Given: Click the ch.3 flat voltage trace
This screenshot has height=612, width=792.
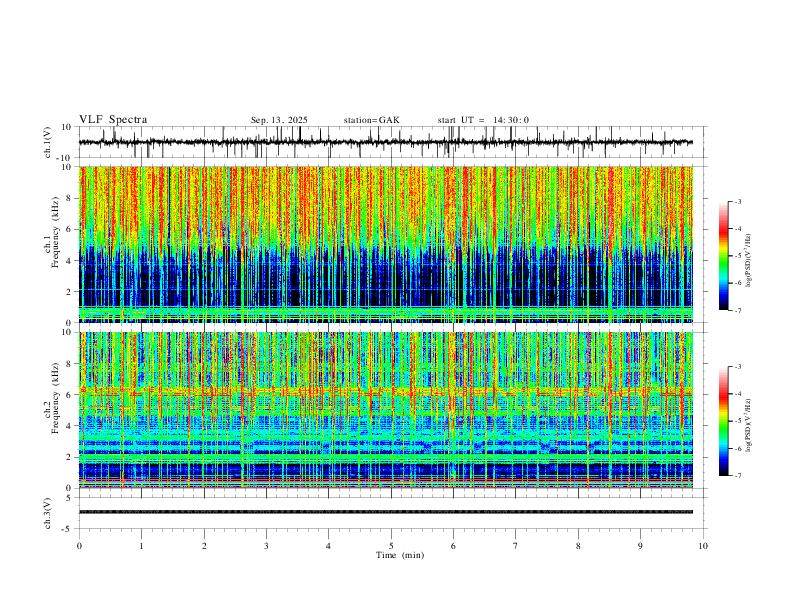Looking at the screenshot, I should point(385,512).
